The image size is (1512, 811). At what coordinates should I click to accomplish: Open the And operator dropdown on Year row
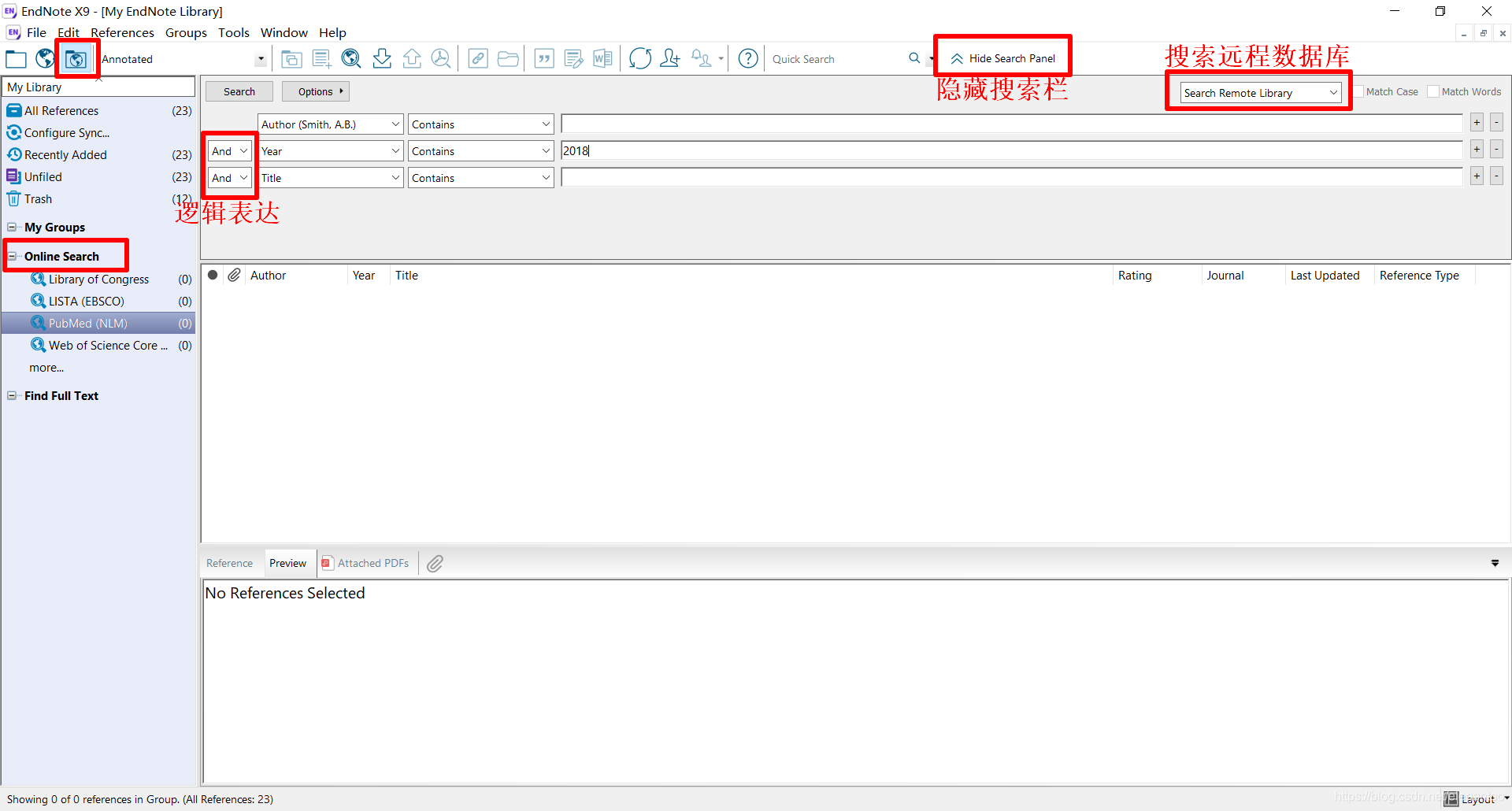tap(230, 151)
